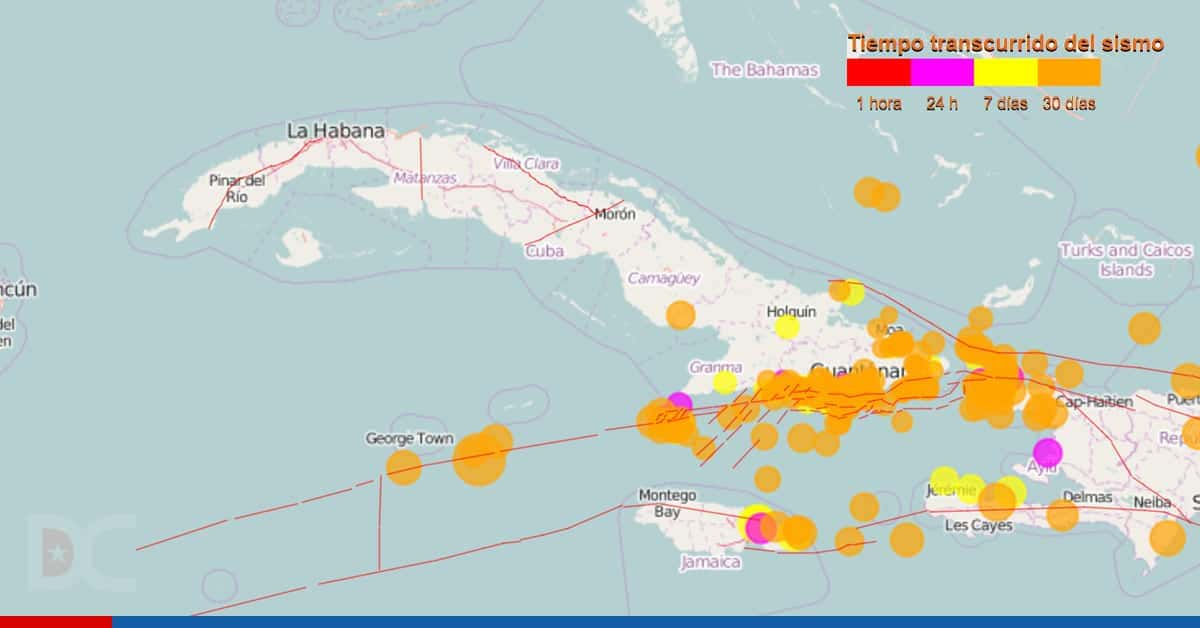Click the Villa Clara label
This screenshot has height=628, width=1200.
(x=527, y=164)
